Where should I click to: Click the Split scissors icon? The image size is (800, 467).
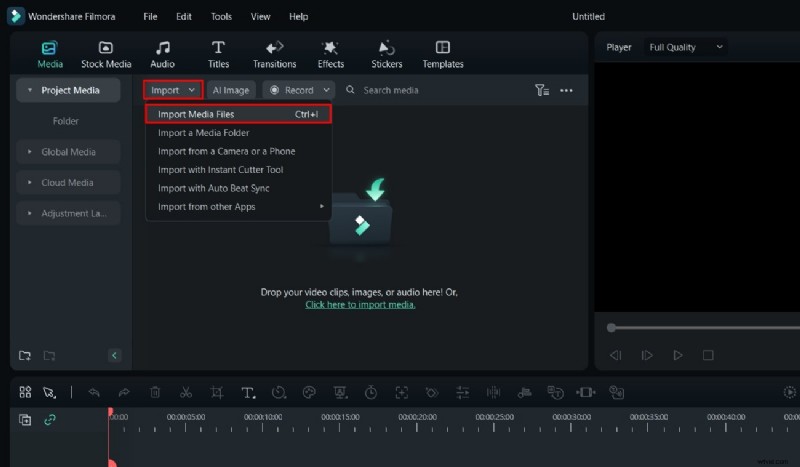186,392
